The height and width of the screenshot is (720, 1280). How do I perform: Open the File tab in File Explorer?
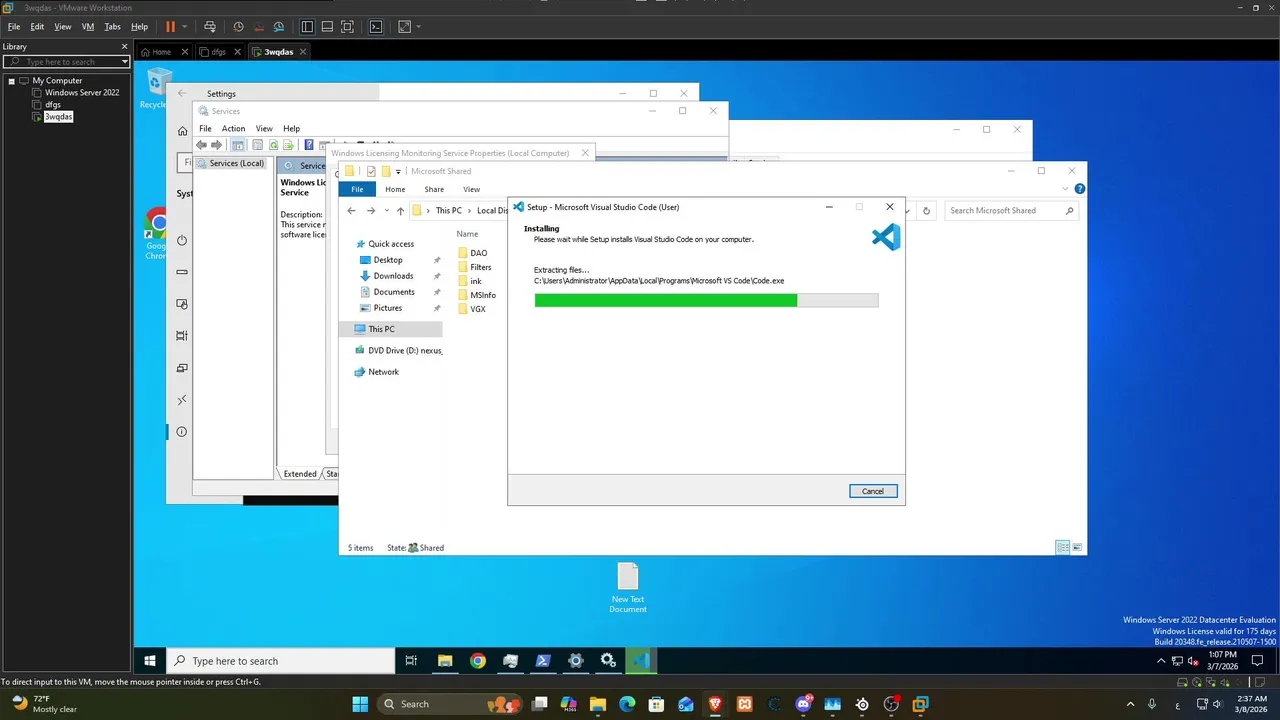tap(357, 189)
